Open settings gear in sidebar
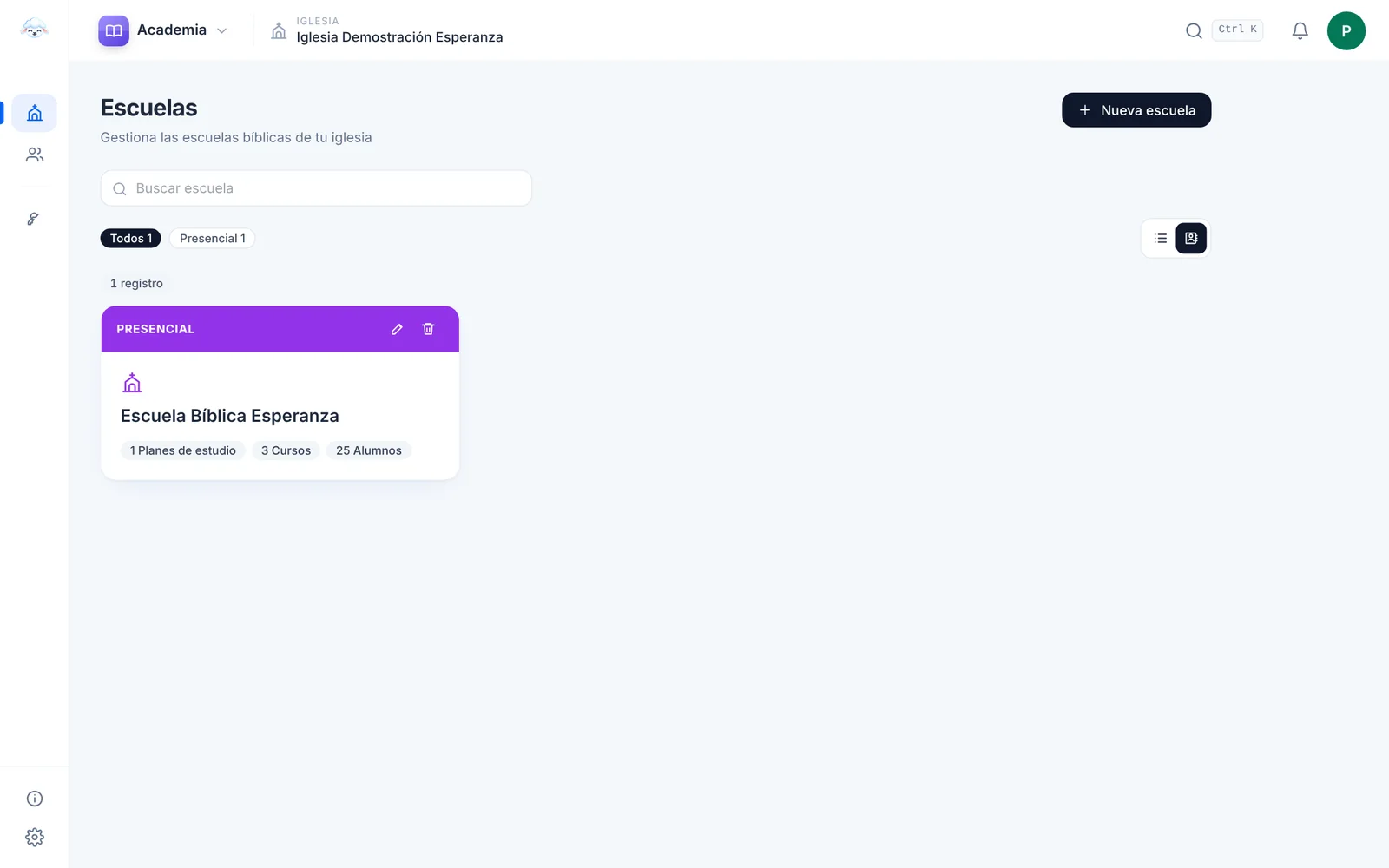This screenshot has width=1389, height=868. [35, 837]
